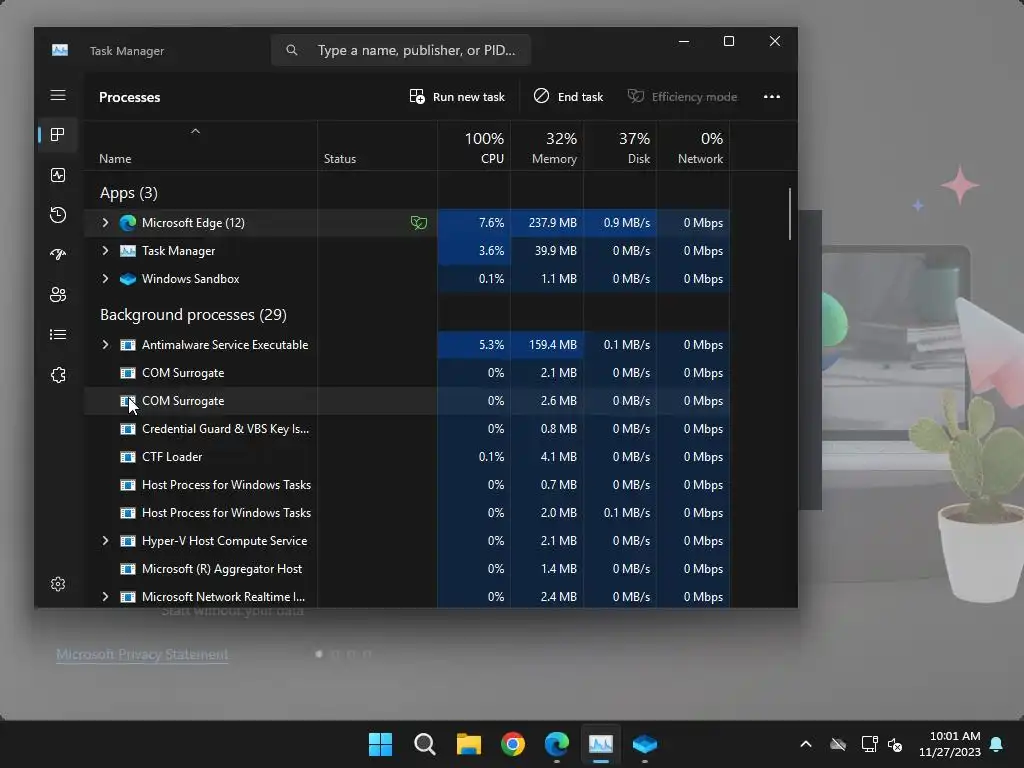Select Host Process for Windows Tasks 0.7 MB row

[x=407, y=485]
